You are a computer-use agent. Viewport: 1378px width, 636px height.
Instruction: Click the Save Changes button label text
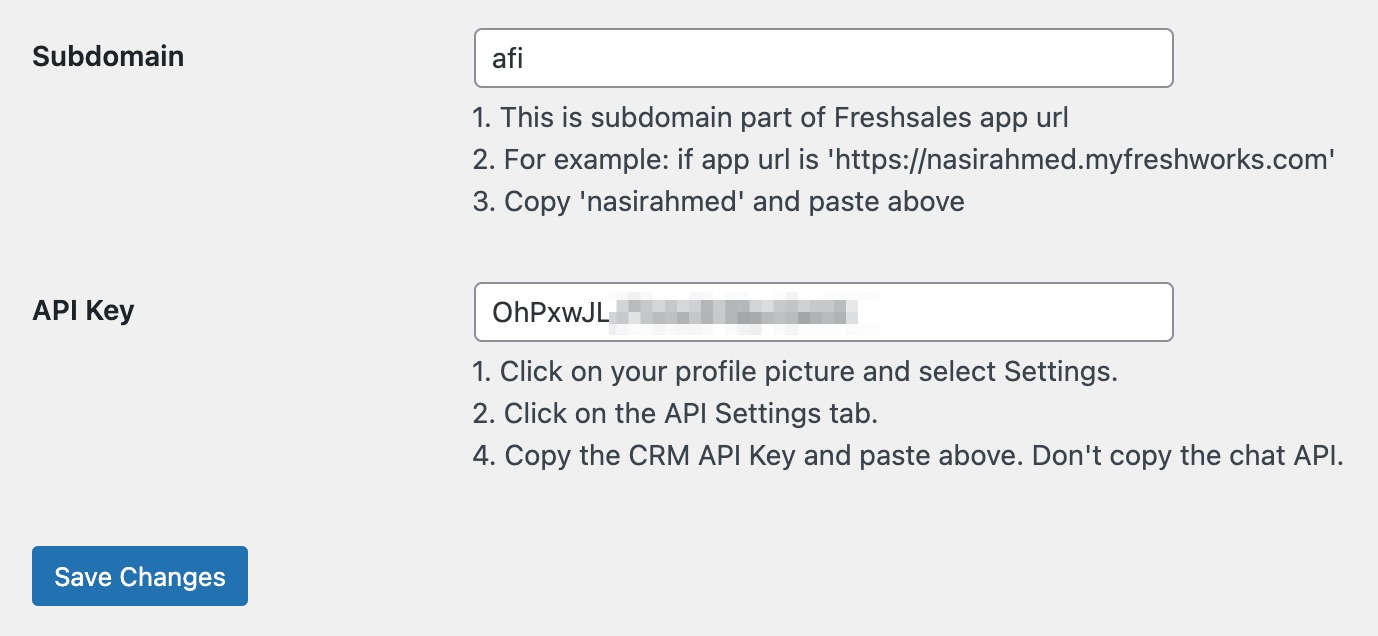pyautogui.click(x=139, y=576)
